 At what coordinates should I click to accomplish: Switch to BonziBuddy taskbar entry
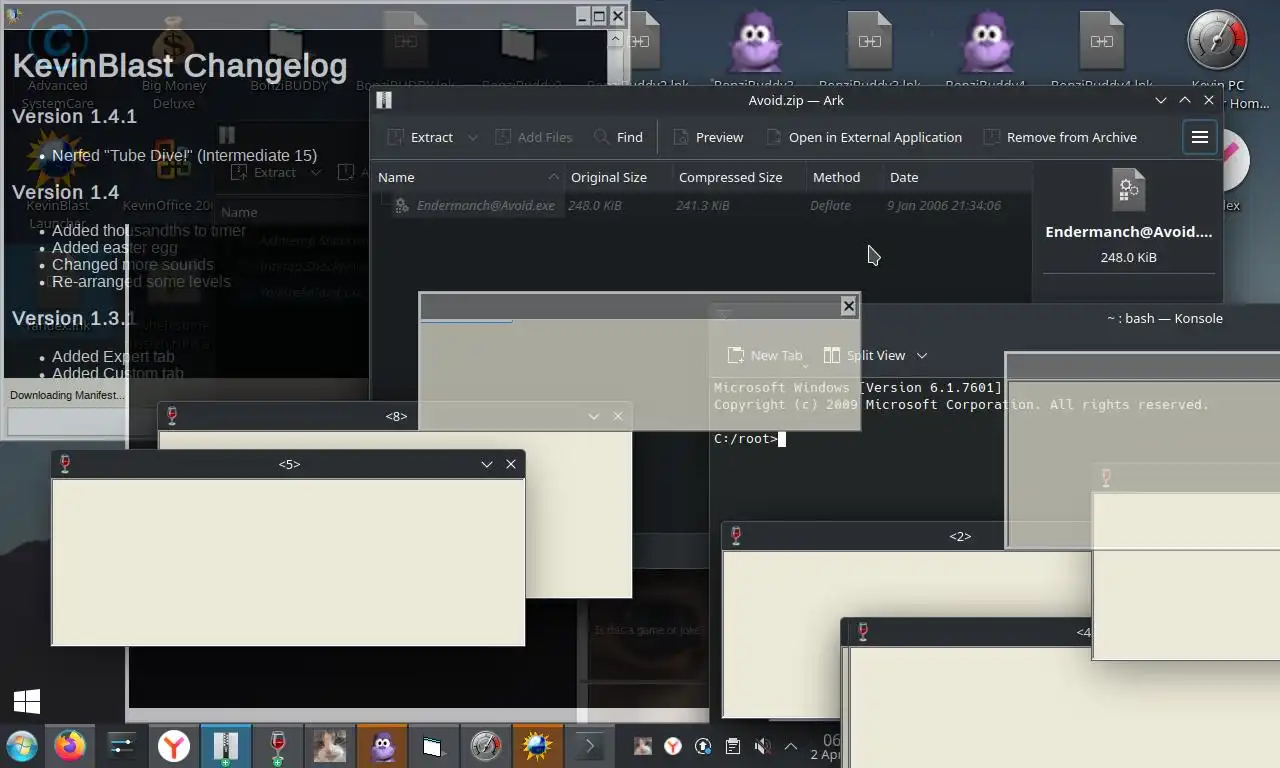tap(382, 746)
